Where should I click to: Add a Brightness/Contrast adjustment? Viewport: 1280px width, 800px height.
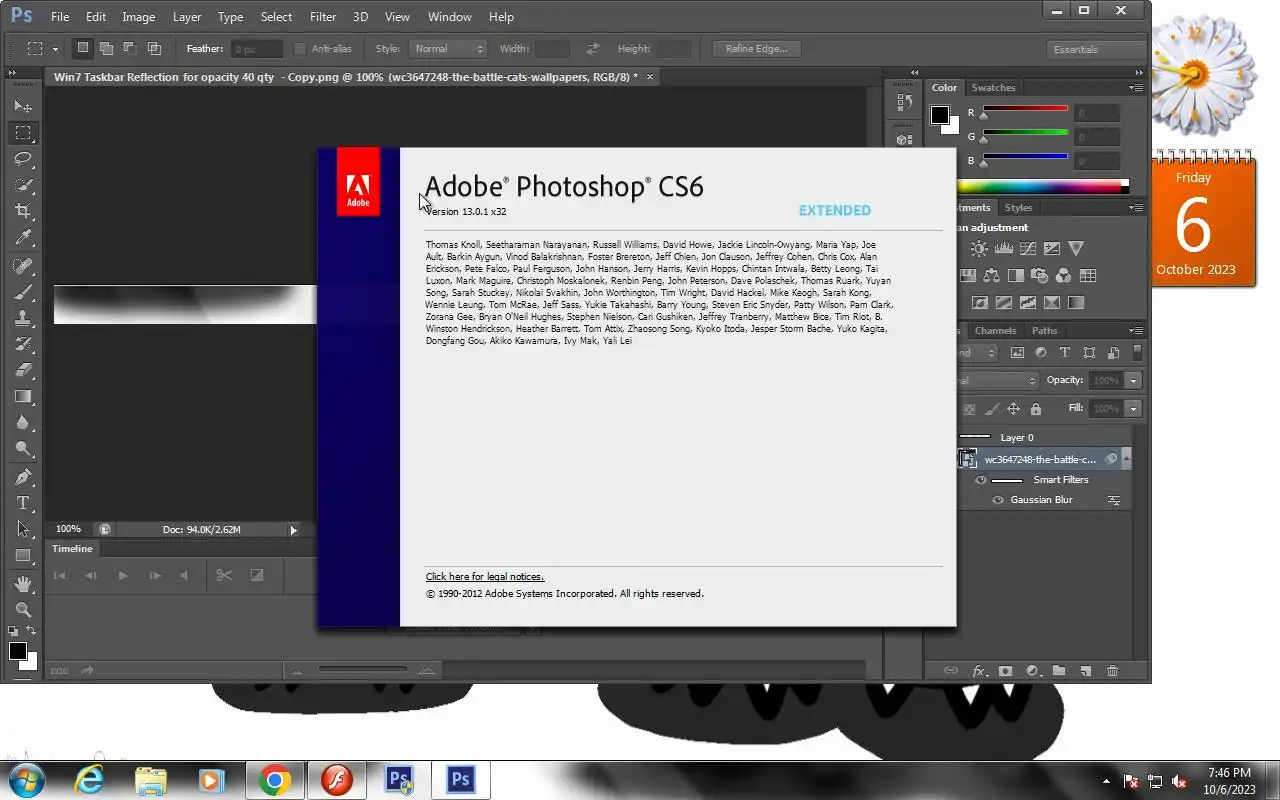pos(979,248)
